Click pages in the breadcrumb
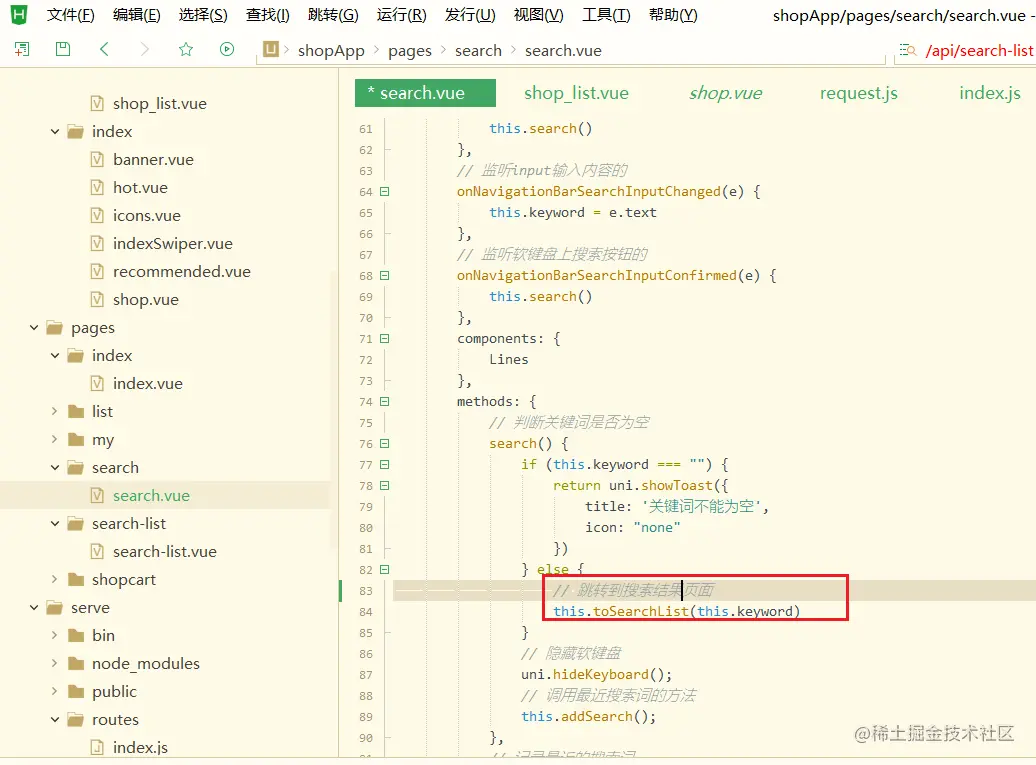 [x=410, y=51]
